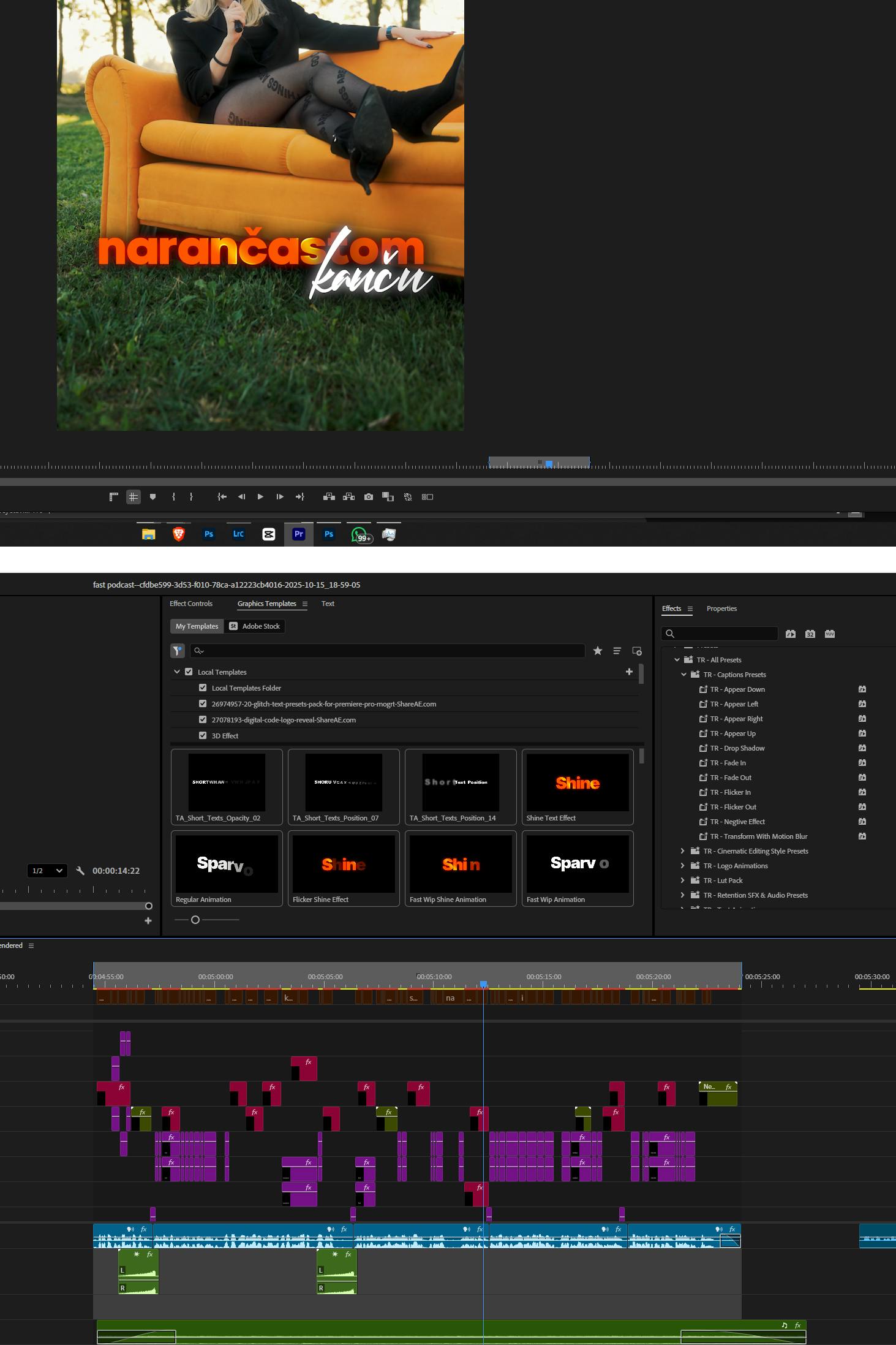Click the Play button in program monitor

260,497
